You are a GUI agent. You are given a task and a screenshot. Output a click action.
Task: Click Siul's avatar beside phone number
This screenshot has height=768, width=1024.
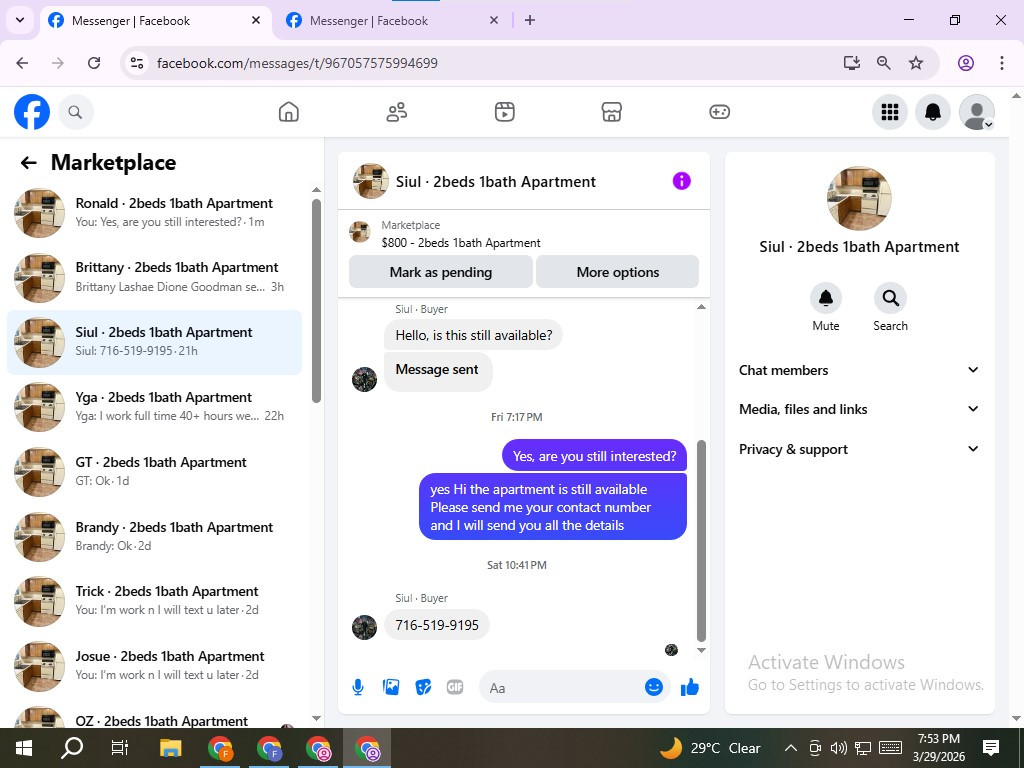(x=364, y=627)
